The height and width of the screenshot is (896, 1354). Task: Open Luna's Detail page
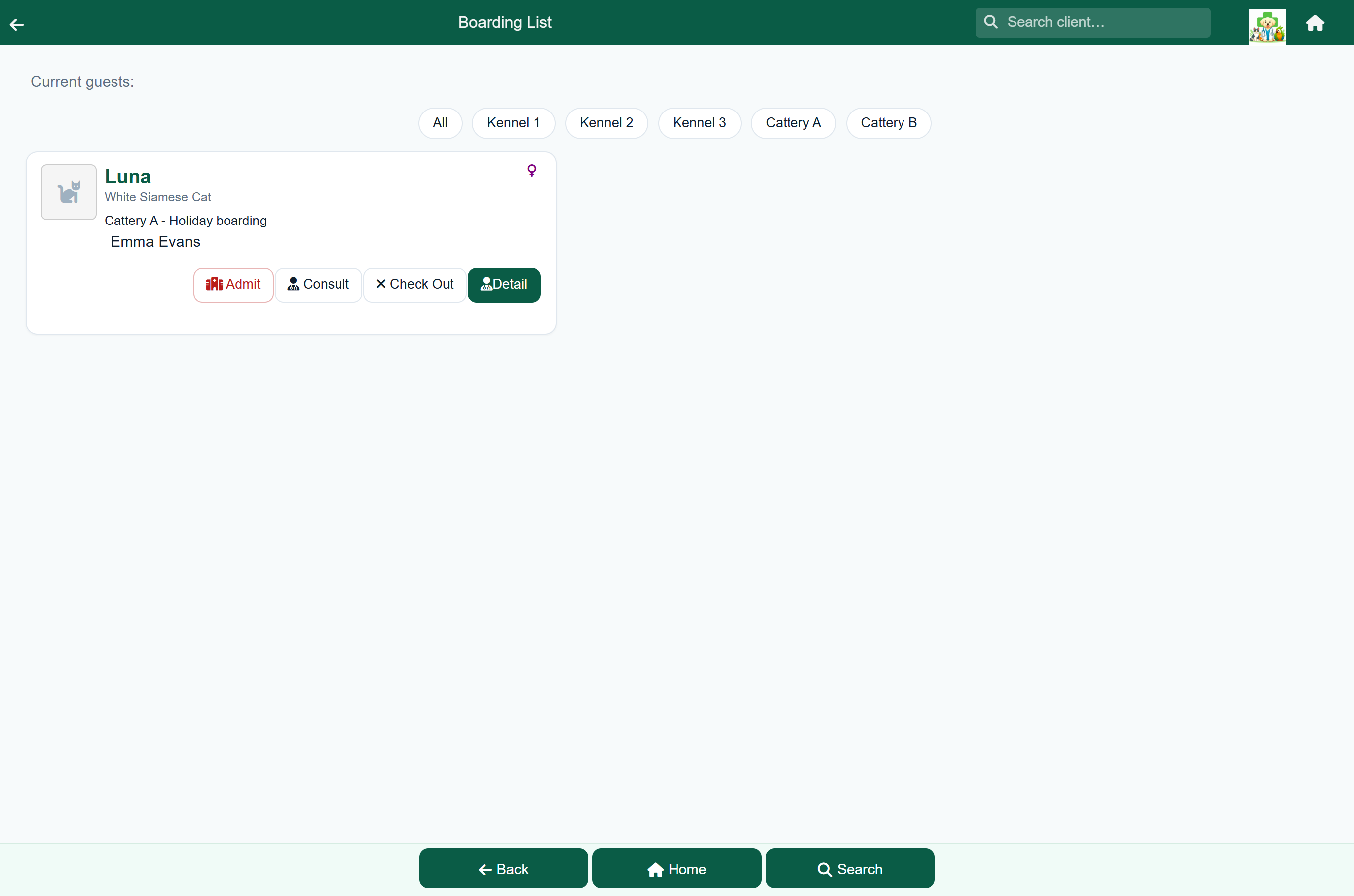tap(504, 285)
